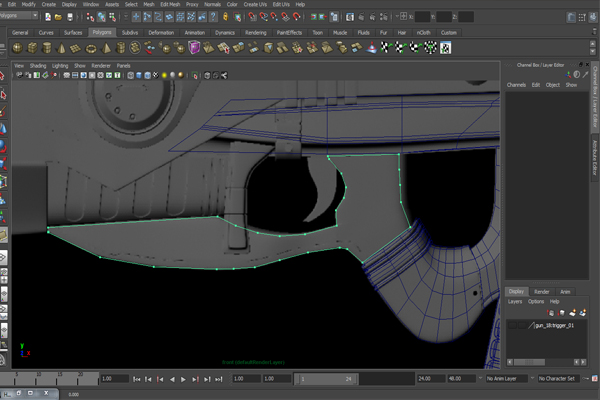Switch to the Surfaces shelf tab
600x400 pixels.
pos(73,33)
